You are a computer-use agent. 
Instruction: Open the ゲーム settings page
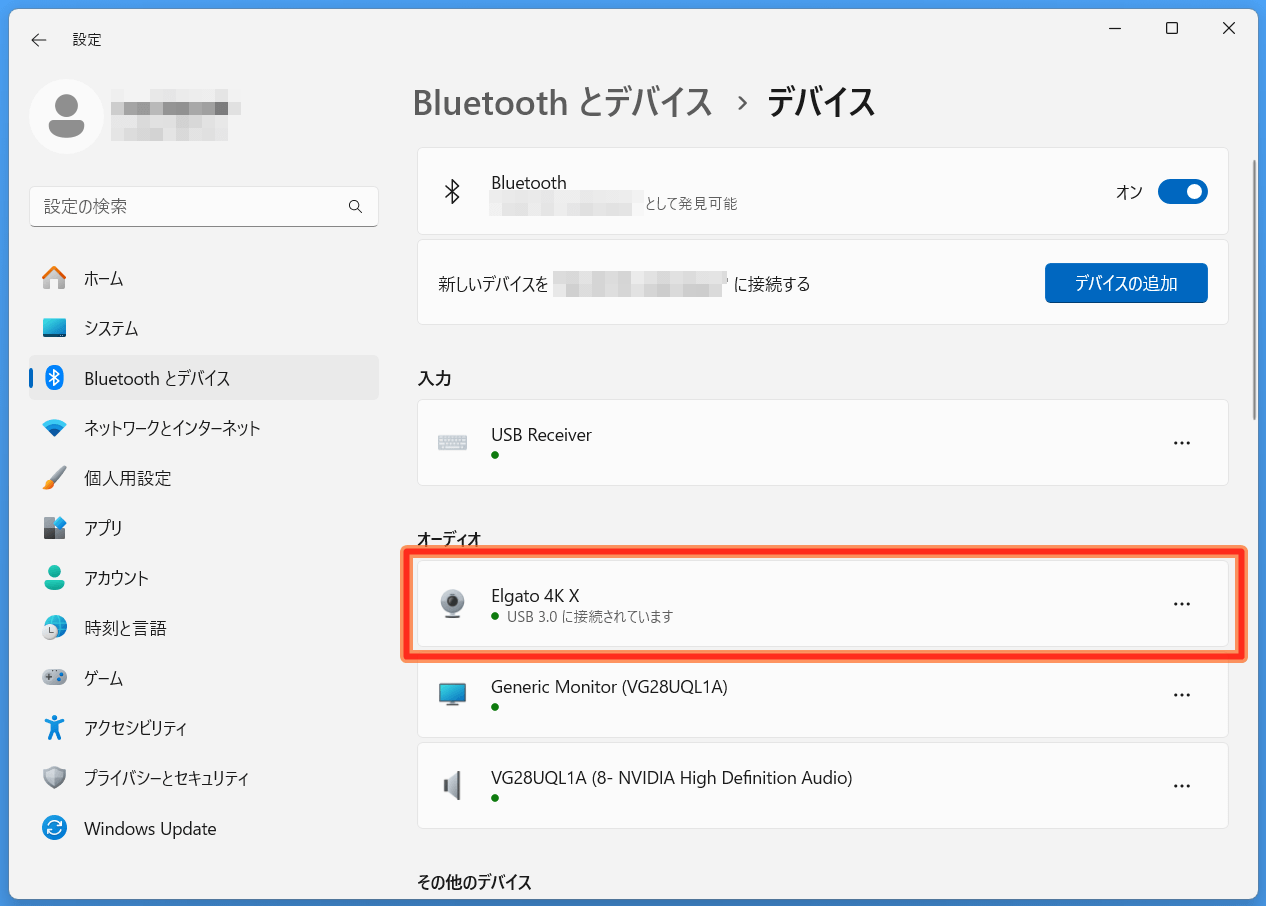pyautogui.click(x=204, y=678)
